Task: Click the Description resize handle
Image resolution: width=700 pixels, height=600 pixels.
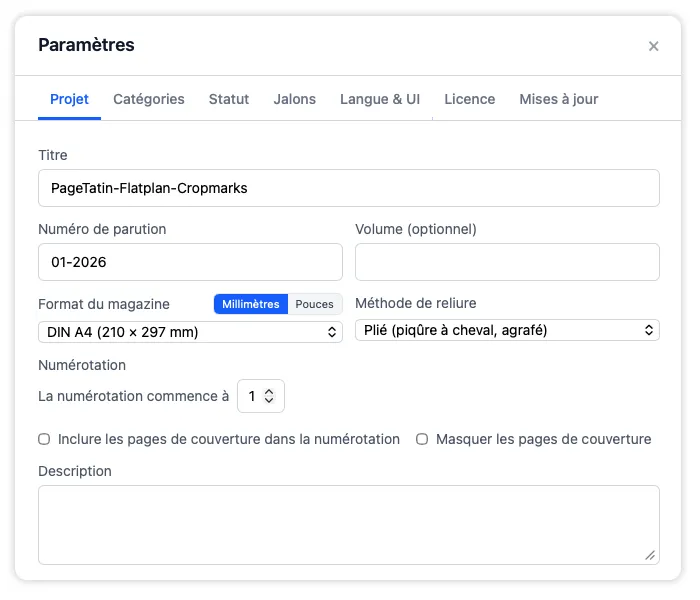Action: [x=650, y=555]
